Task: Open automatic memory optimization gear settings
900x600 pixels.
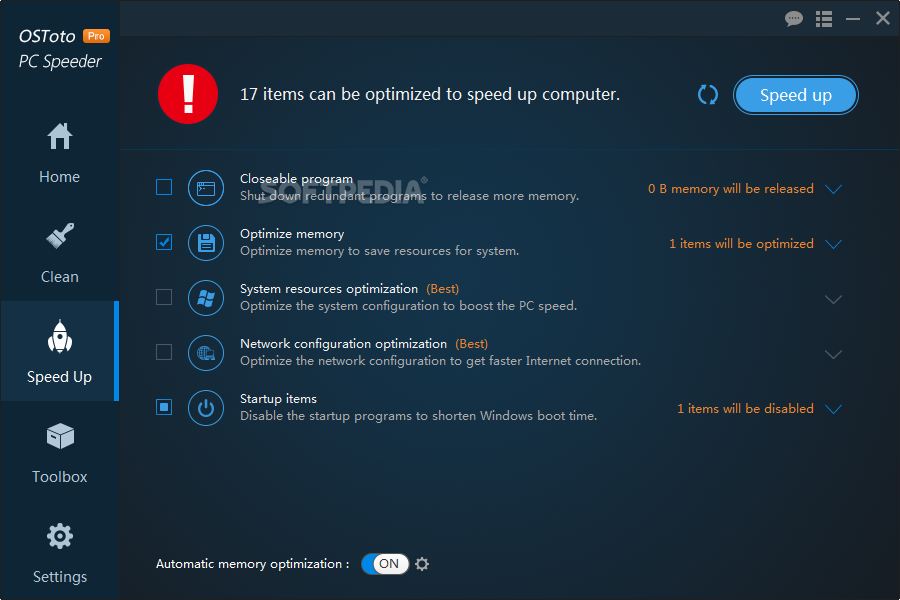Action: coord(422,564)
